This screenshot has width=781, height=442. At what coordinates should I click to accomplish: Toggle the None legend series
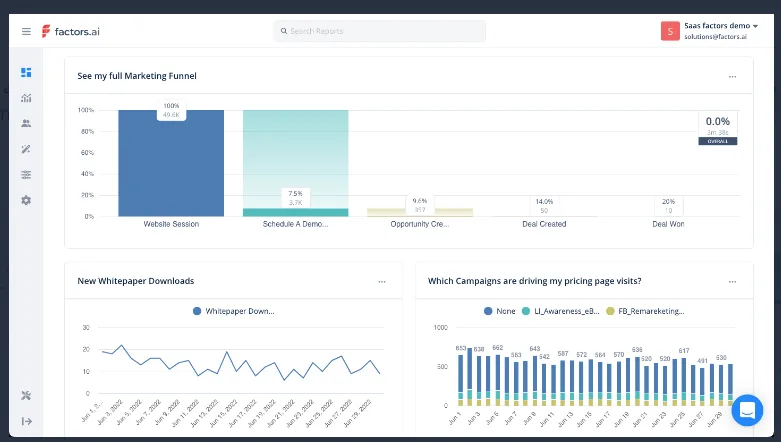pos(500,311)
